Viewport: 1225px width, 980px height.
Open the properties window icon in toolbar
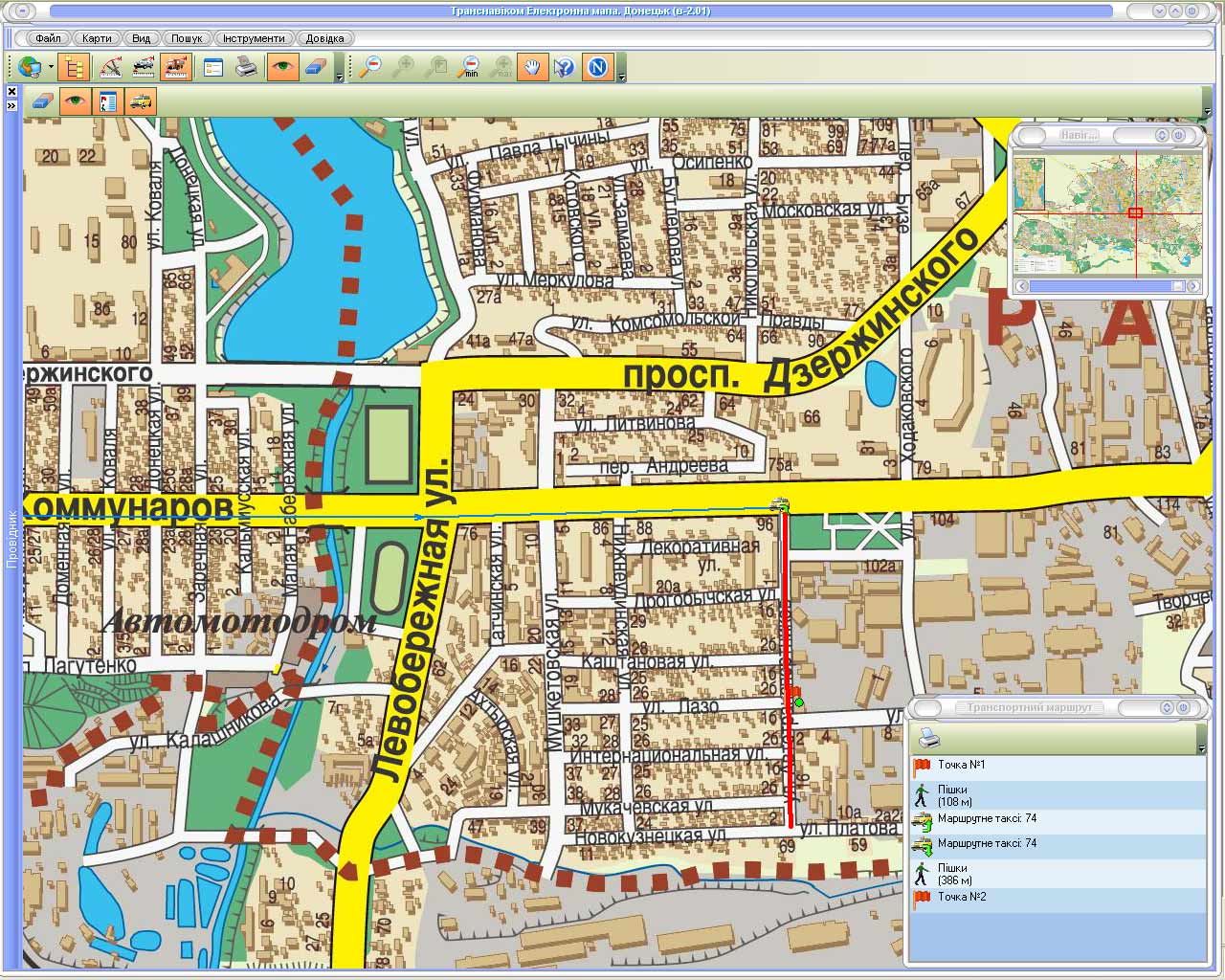pyautogui.click(x=212, y=67)
